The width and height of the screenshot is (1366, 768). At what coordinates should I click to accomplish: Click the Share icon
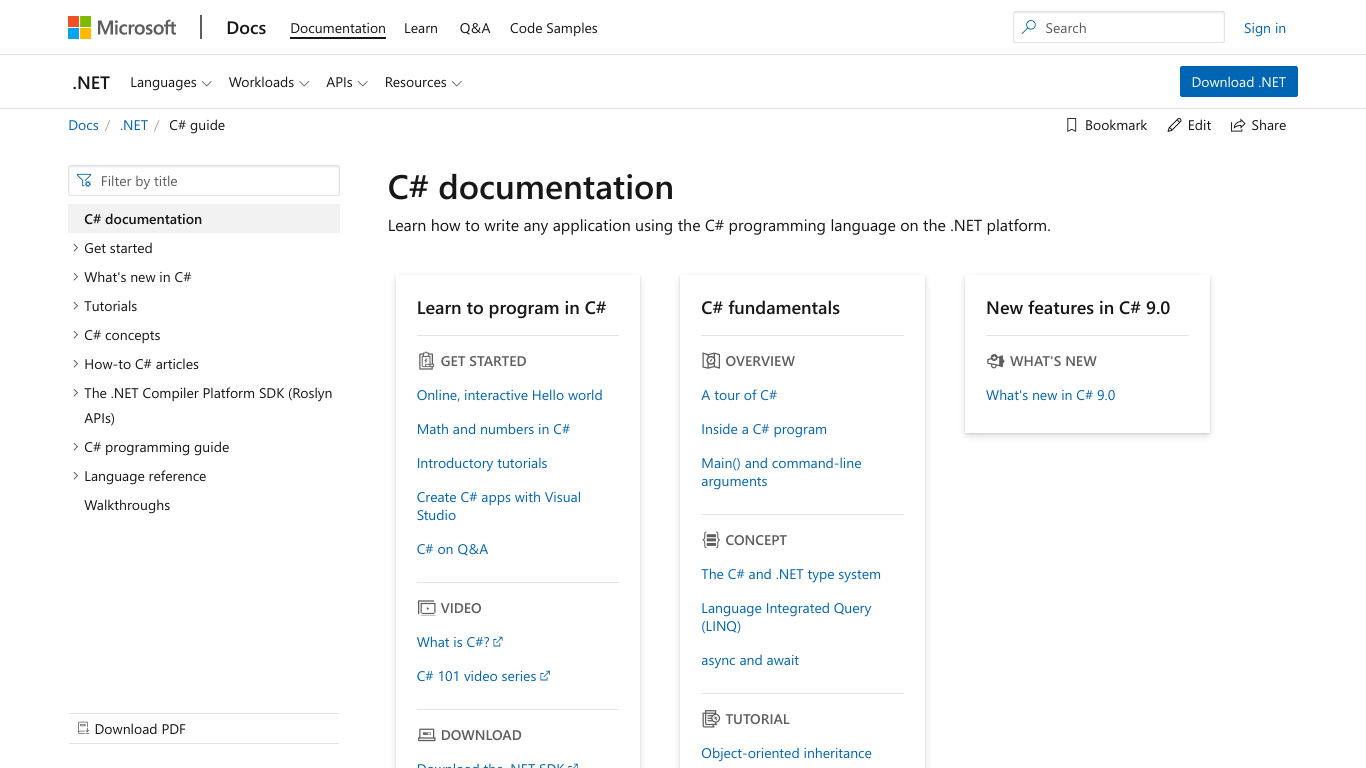tap(1238, 125)
